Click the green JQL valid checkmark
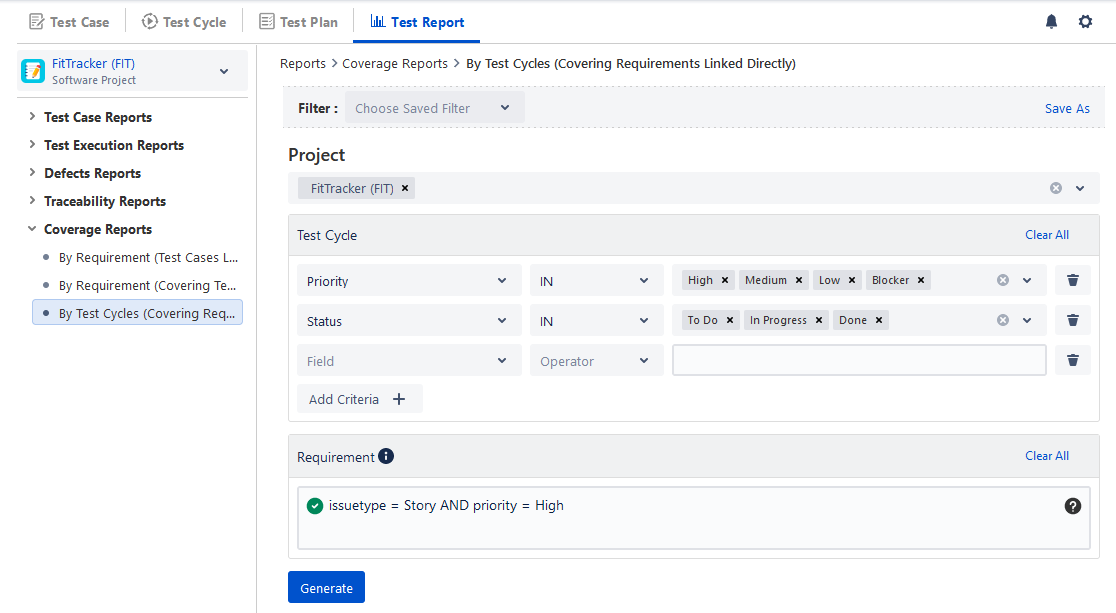 pos(315,505)
